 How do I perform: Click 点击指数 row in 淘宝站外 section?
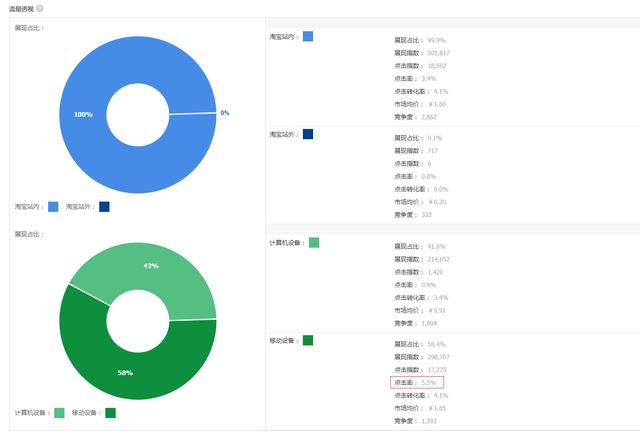pos(413,164)
